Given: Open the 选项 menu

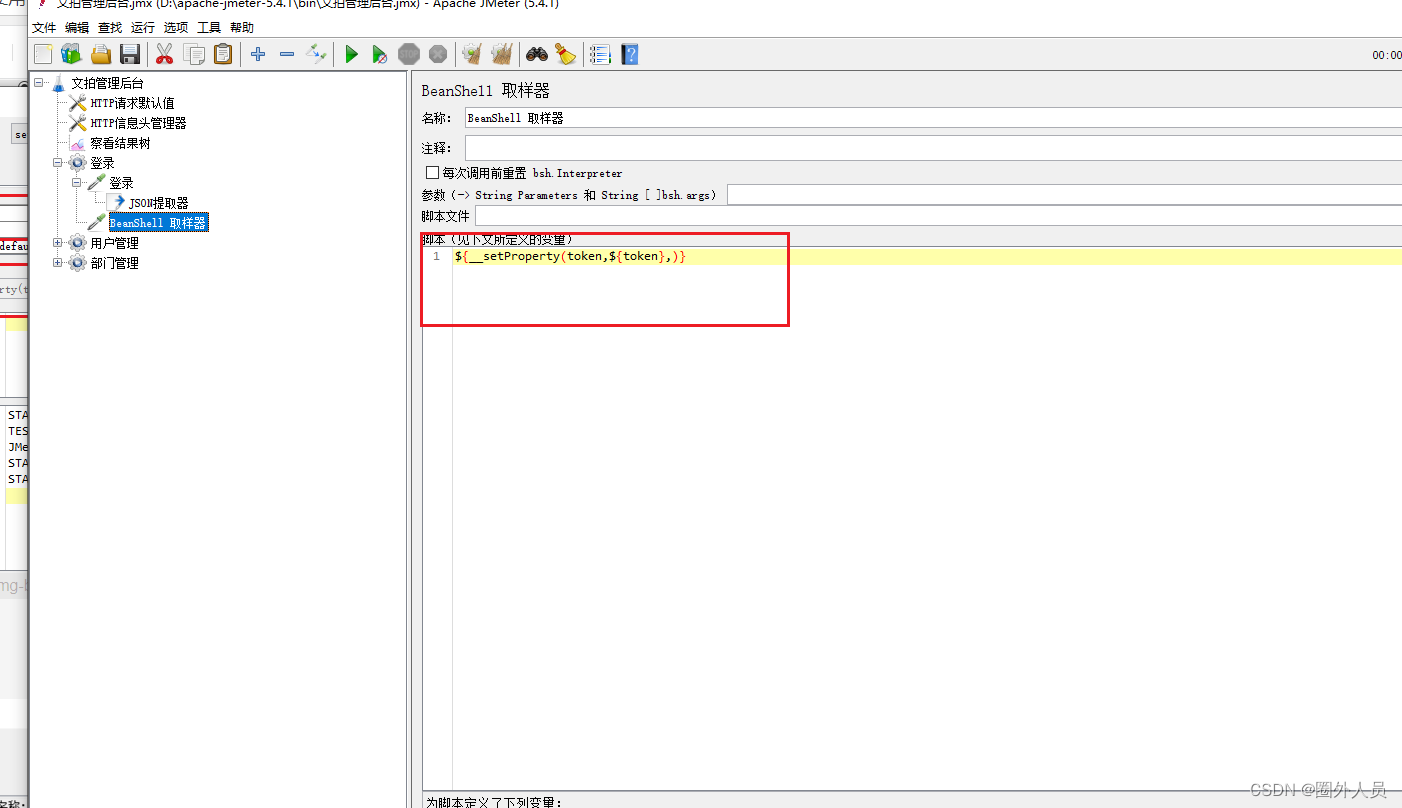Looking at the screenshot, I should pos(176,28).
